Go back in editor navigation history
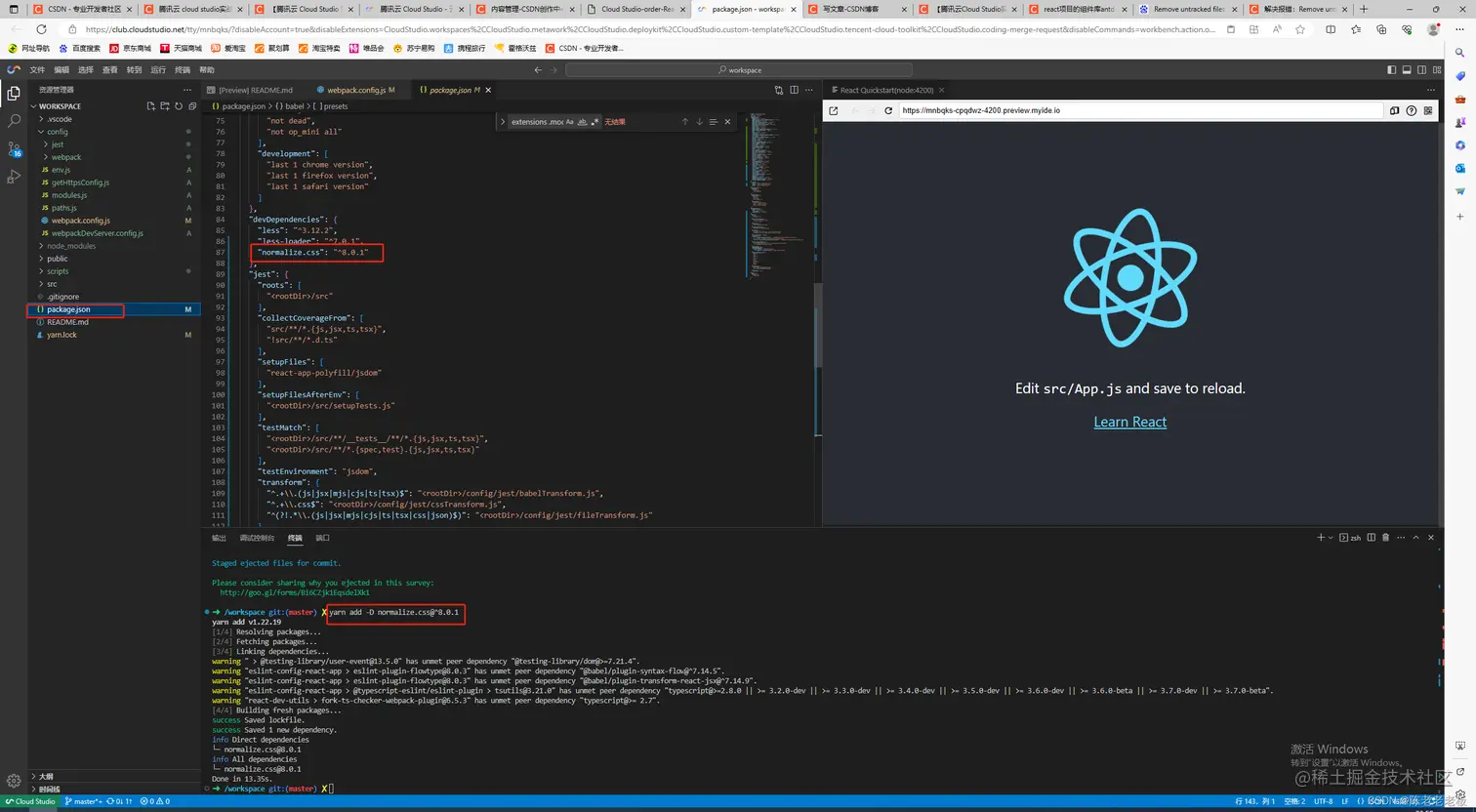The image size is (1476, 812). (538, 70)
